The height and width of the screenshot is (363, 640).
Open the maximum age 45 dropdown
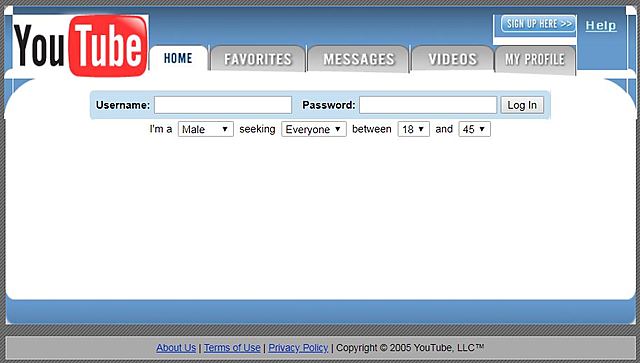click(474, 129)
